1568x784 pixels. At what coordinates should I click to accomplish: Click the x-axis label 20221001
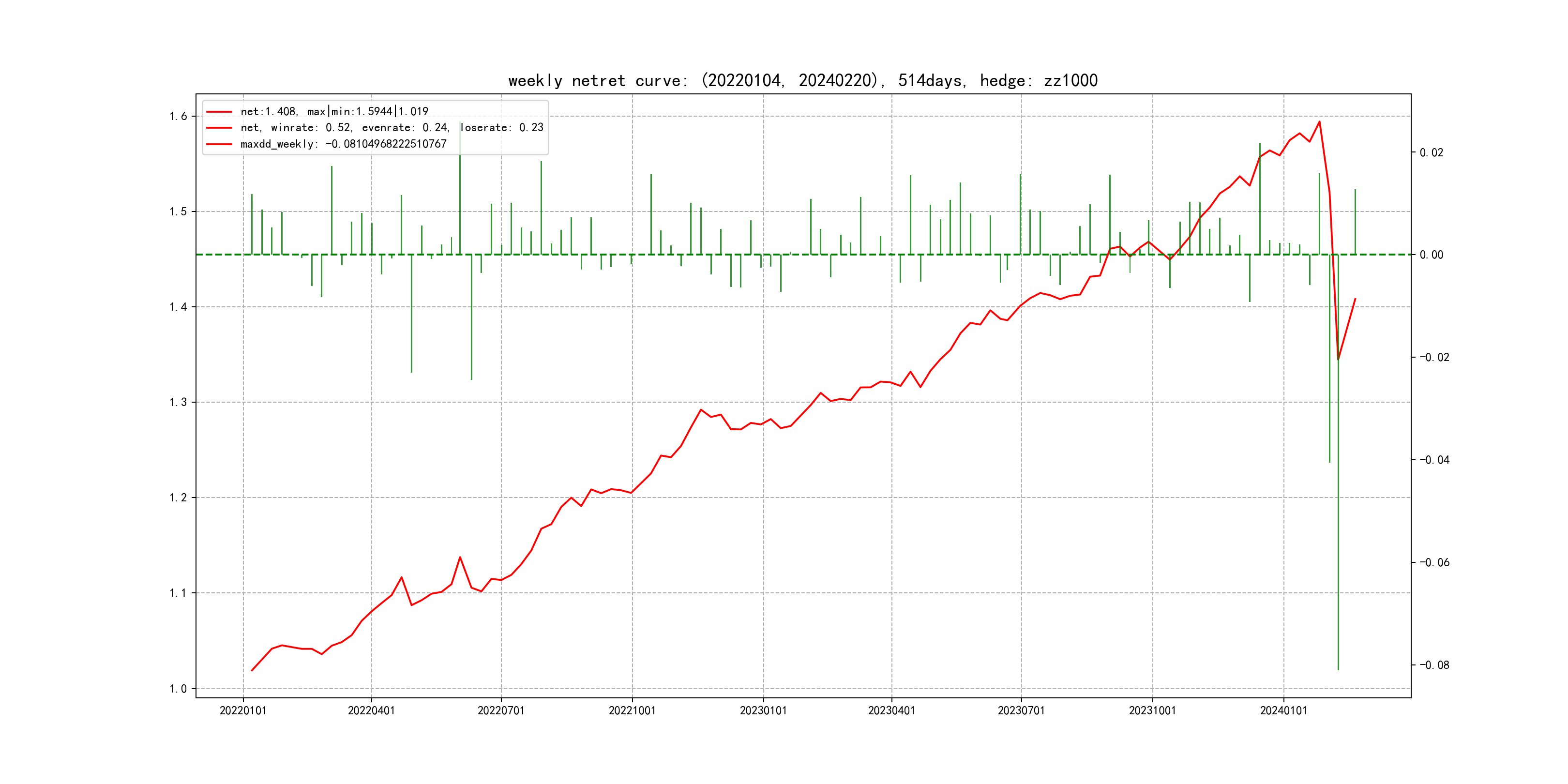coord(632,710)
